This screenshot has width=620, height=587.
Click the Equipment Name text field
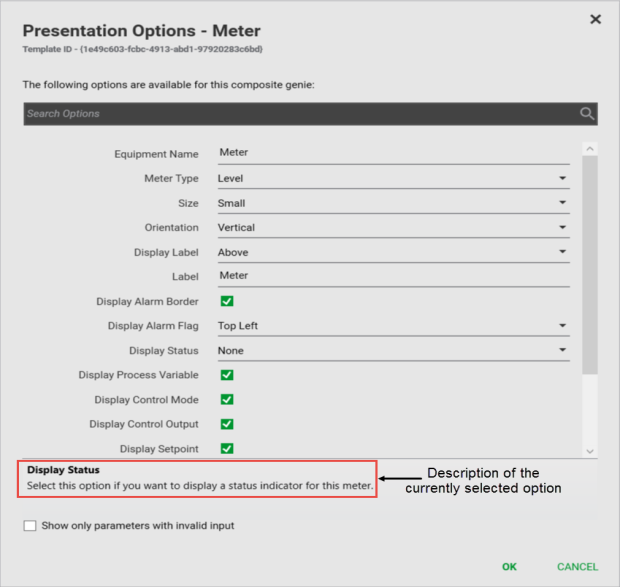pos(393,153)
